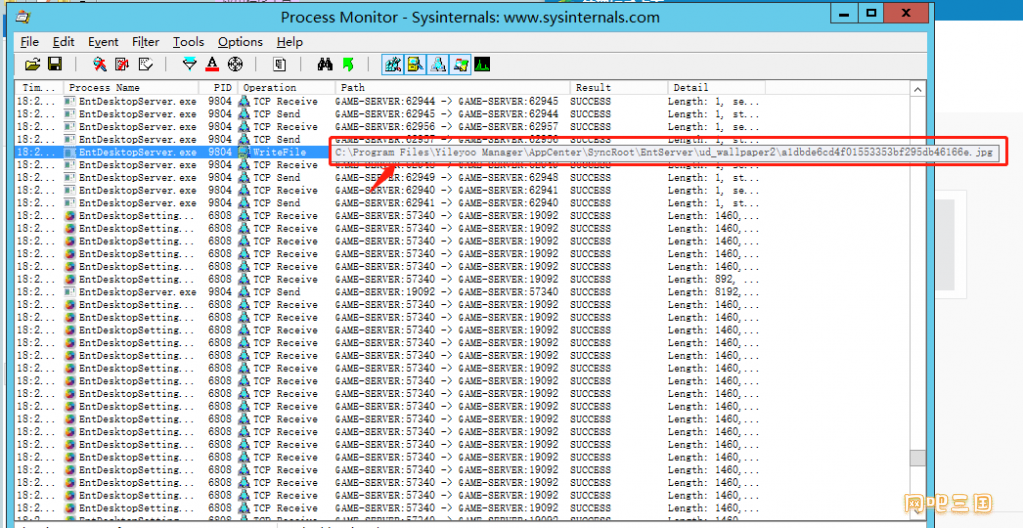
Task: Toggle Show Profiling Events graph icon
Action: [x=482, y=64]
